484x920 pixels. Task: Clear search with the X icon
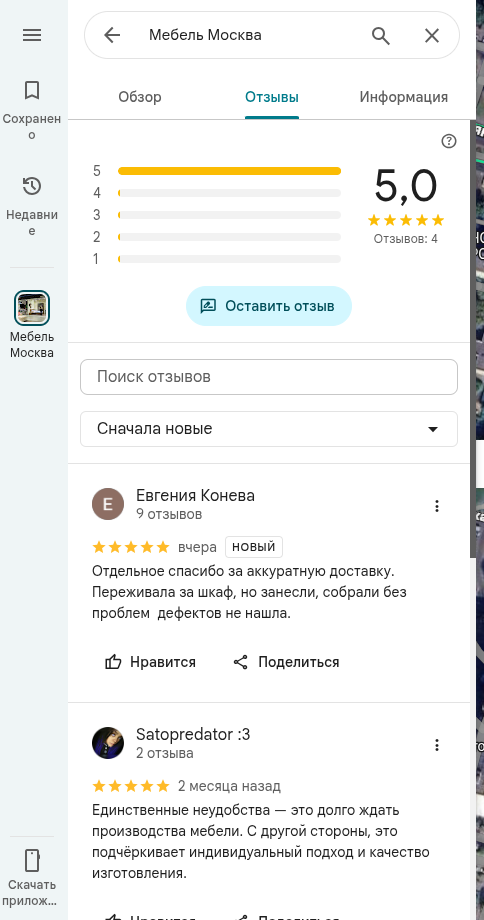point(432,36)
